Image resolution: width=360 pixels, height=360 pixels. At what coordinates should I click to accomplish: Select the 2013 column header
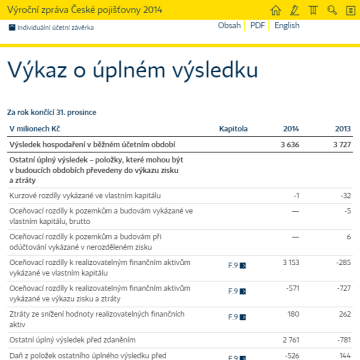click(x=343, y=129)
